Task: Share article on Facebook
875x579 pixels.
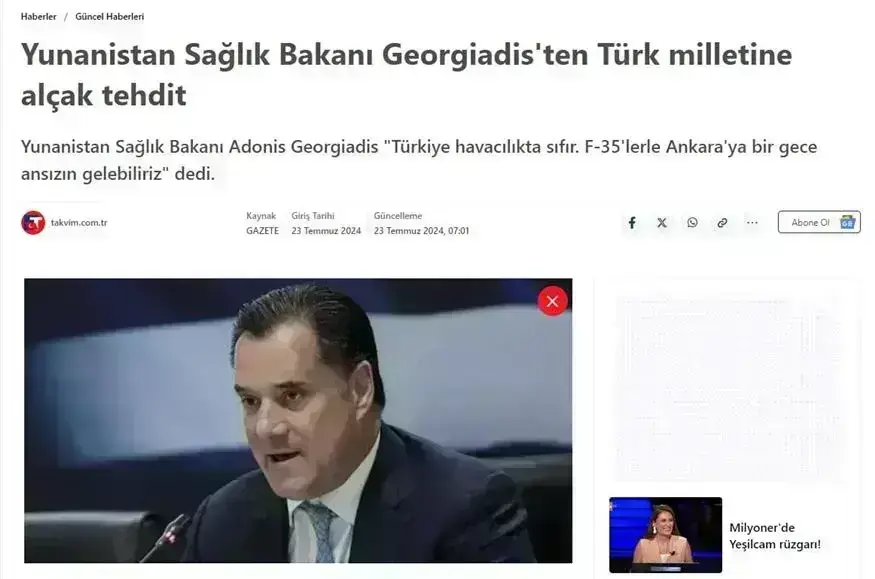Action: coord(632,223)
